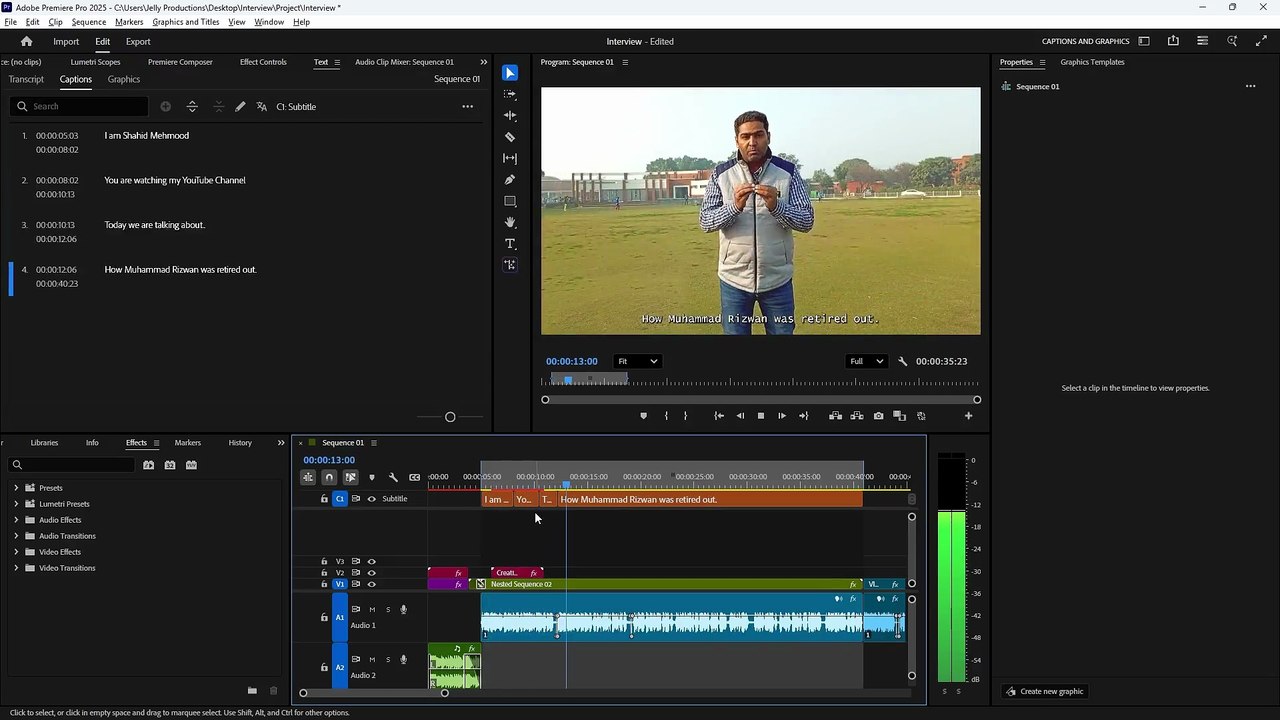
Task: Select the Track Select Forward tool
Action: pos(510,94)
